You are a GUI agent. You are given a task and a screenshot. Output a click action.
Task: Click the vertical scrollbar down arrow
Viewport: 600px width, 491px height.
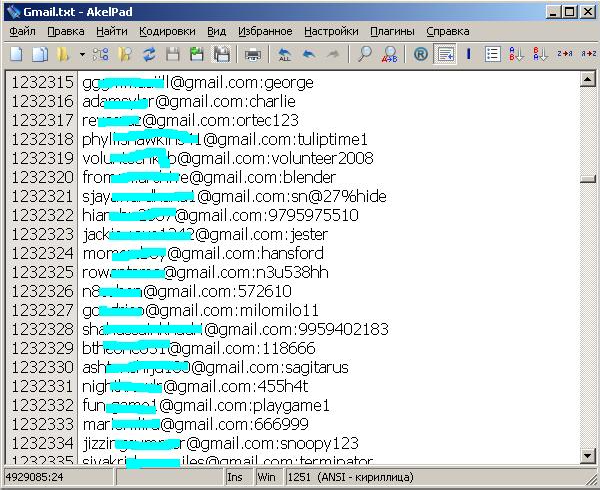point(589,458)
